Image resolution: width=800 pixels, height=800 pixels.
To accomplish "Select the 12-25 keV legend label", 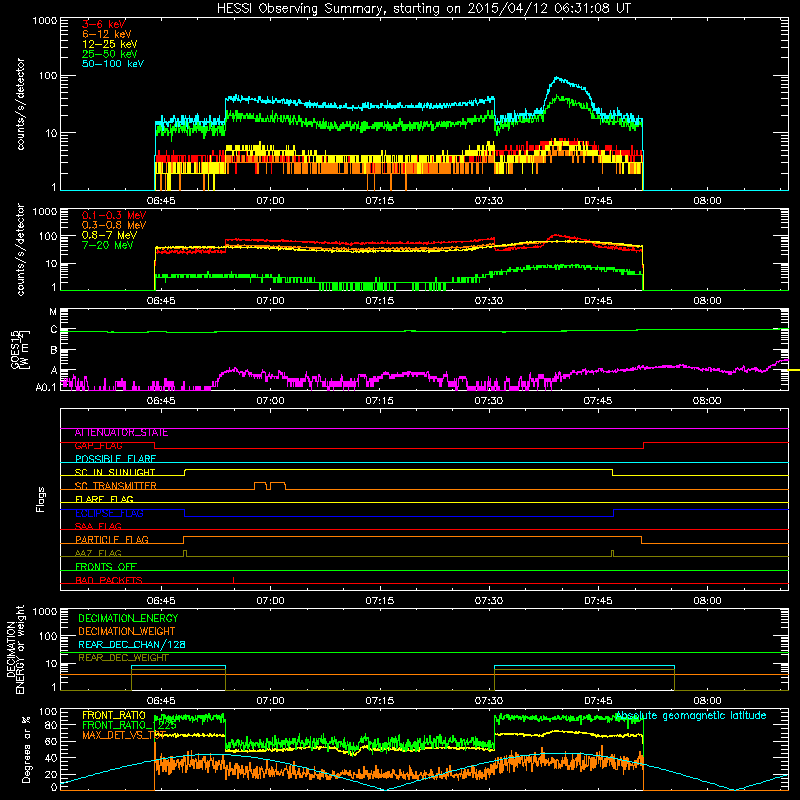I will [x=110, y=44].
